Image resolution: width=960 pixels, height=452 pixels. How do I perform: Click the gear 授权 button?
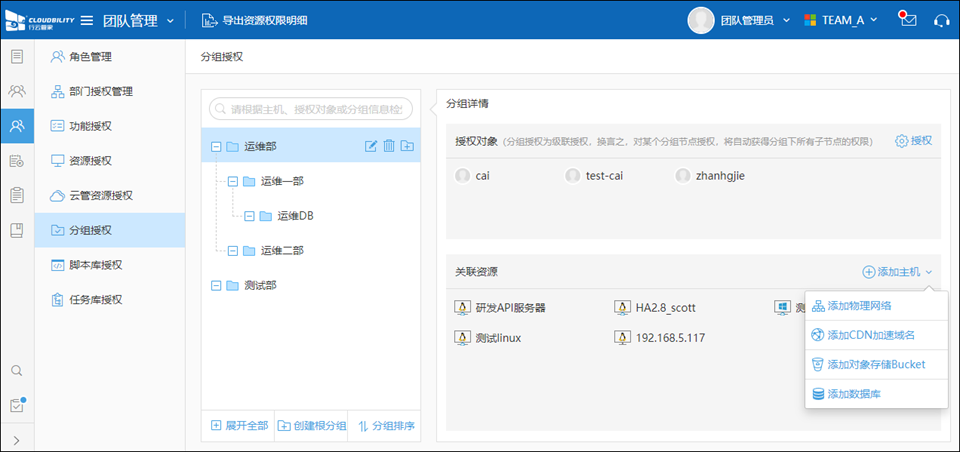tap(913, 141)
